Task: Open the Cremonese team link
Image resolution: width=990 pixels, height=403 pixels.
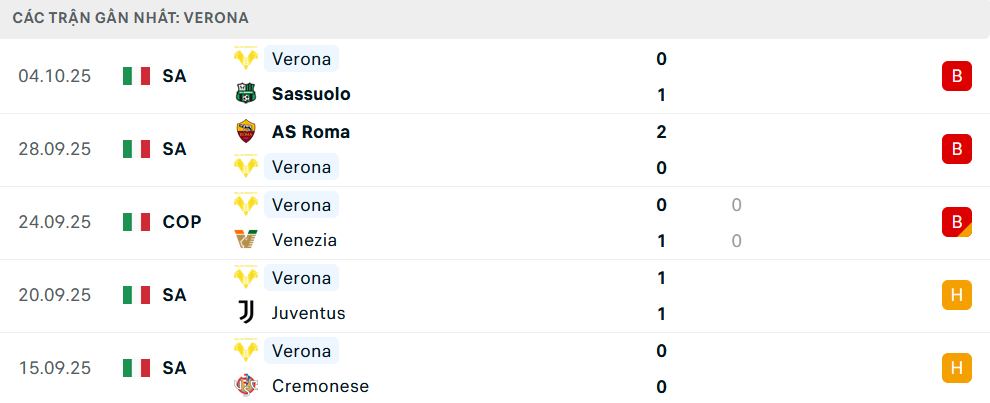Action: click(x=320, y=386)
